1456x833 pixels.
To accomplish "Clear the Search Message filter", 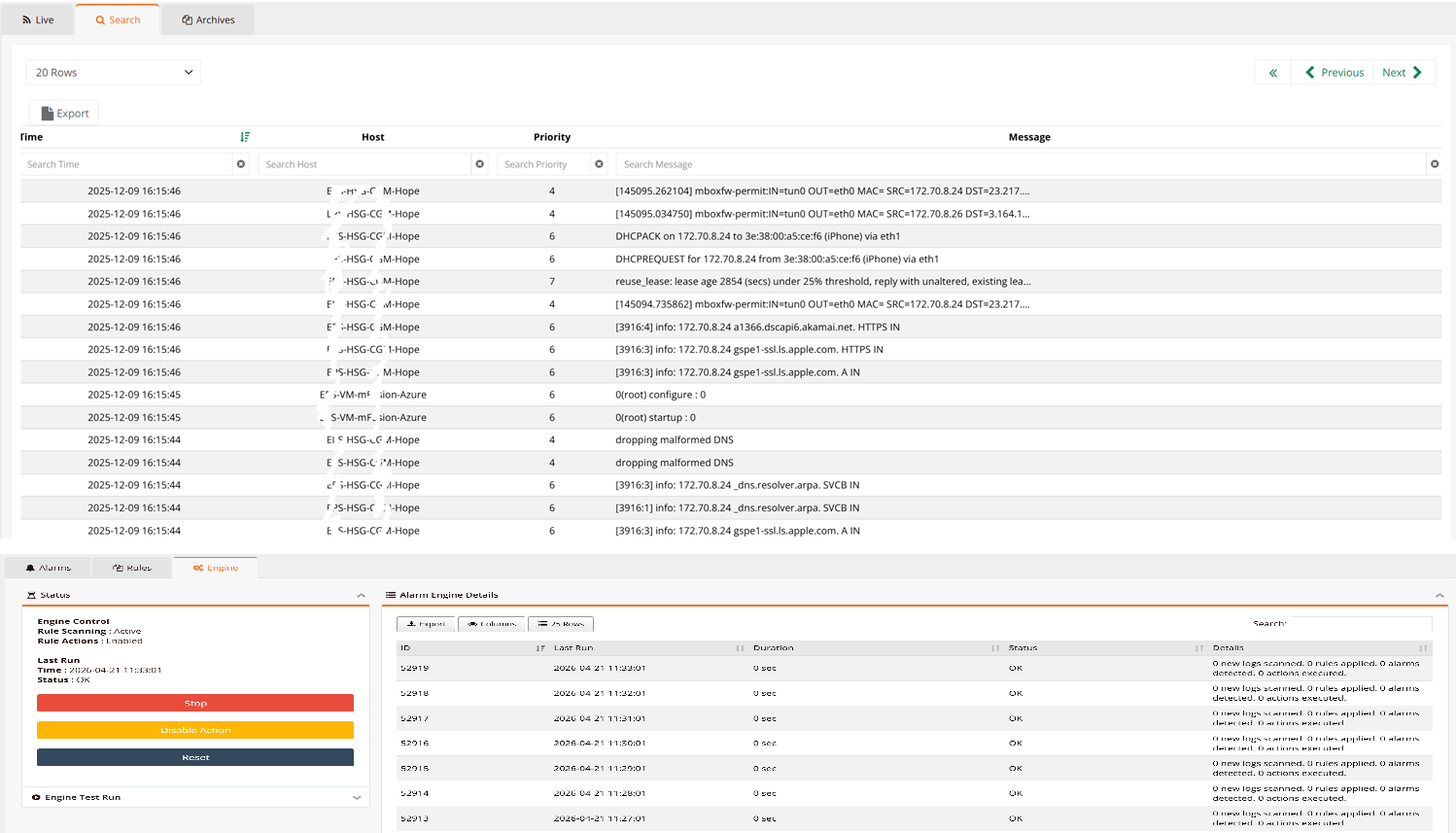I will [x=1435, y=164].
